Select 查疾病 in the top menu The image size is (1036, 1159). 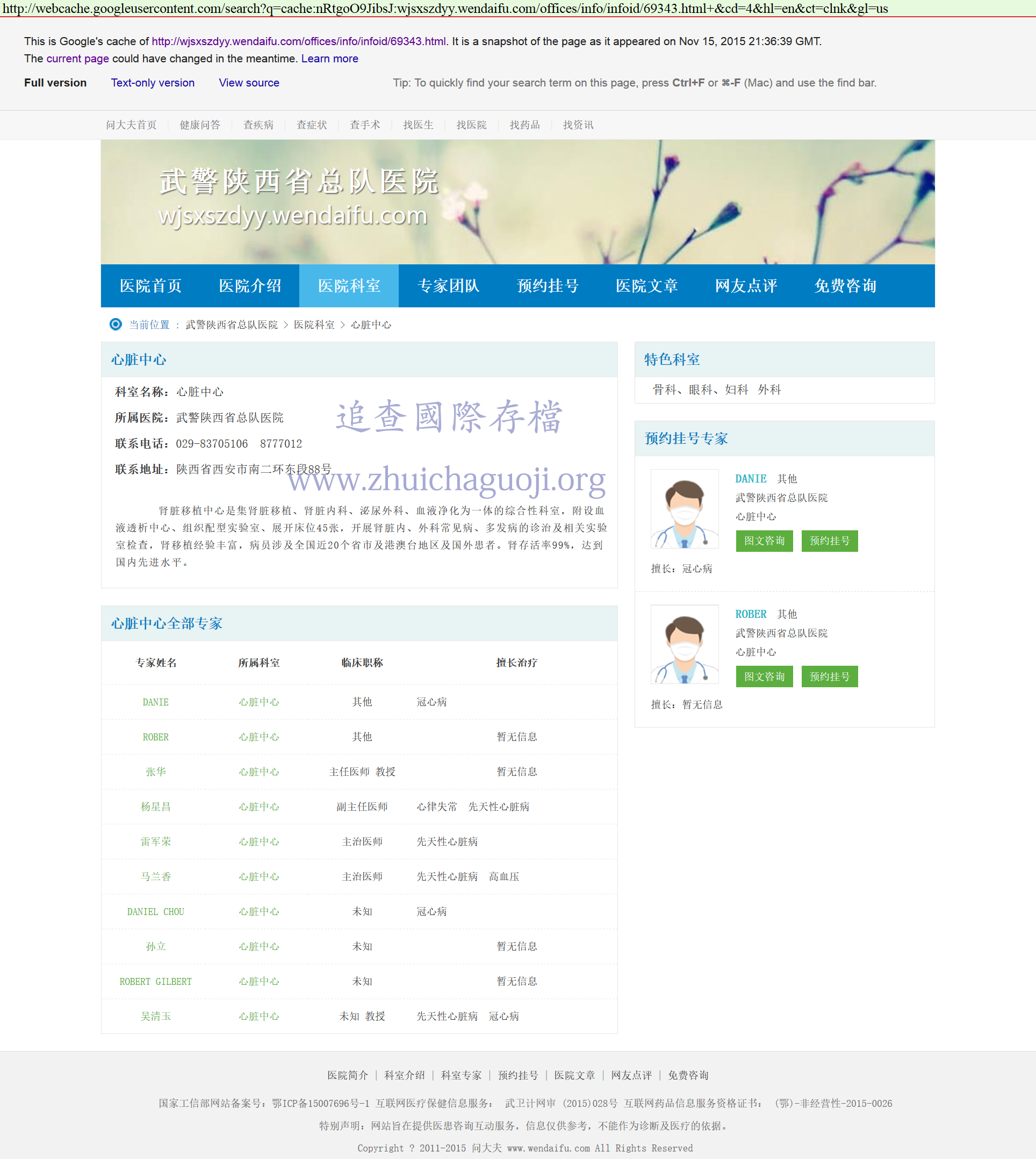point(258,125)
